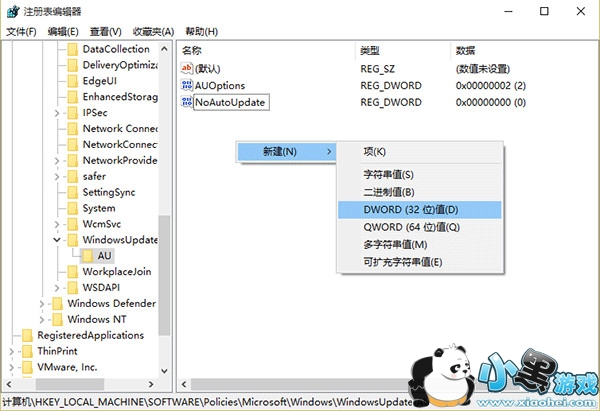Expand the safer tree node
600x411 pixels.
point(57,177)
